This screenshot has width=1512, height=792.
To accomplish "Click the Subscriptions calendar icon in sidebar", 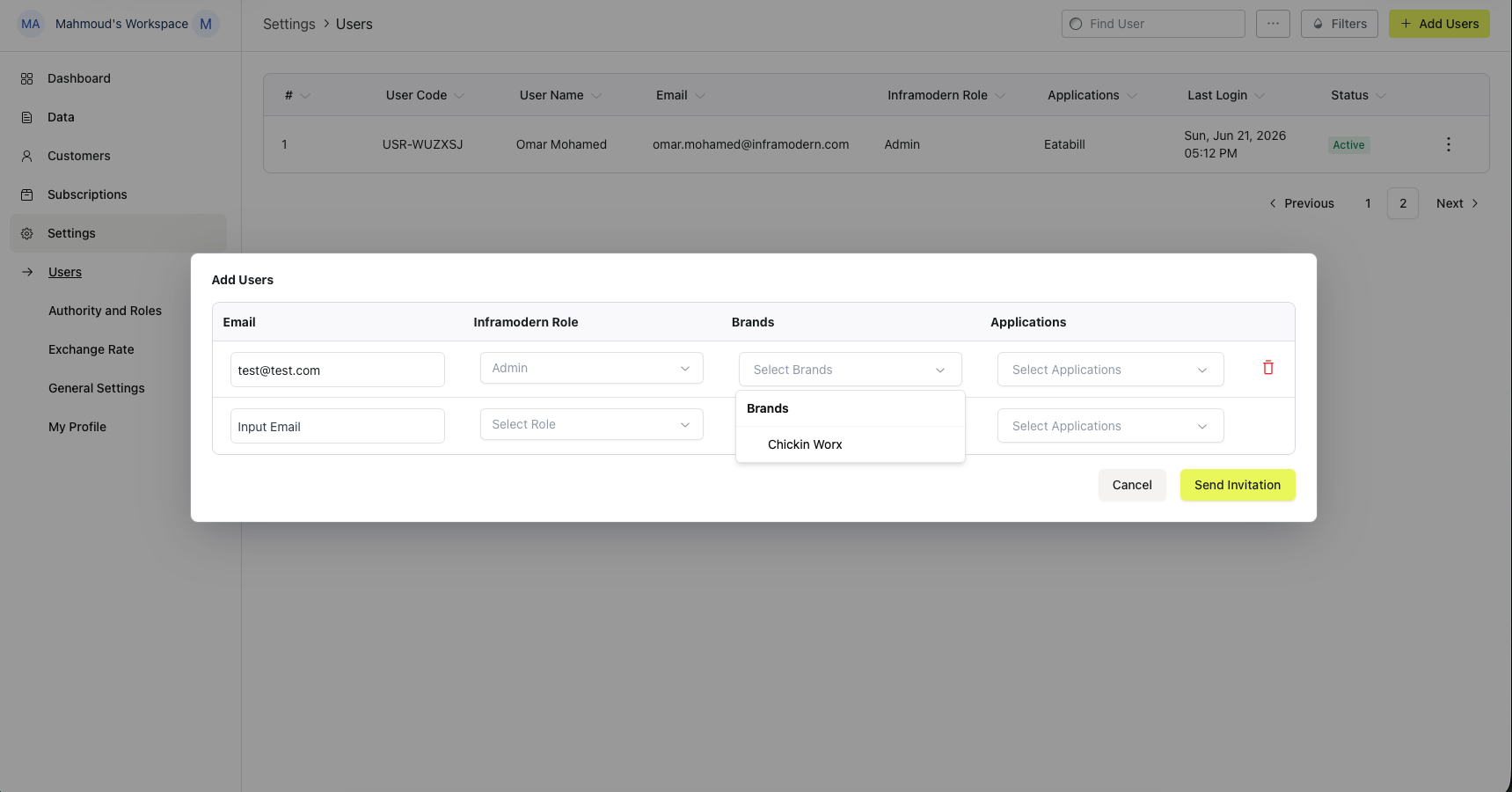I will point(26,194).
